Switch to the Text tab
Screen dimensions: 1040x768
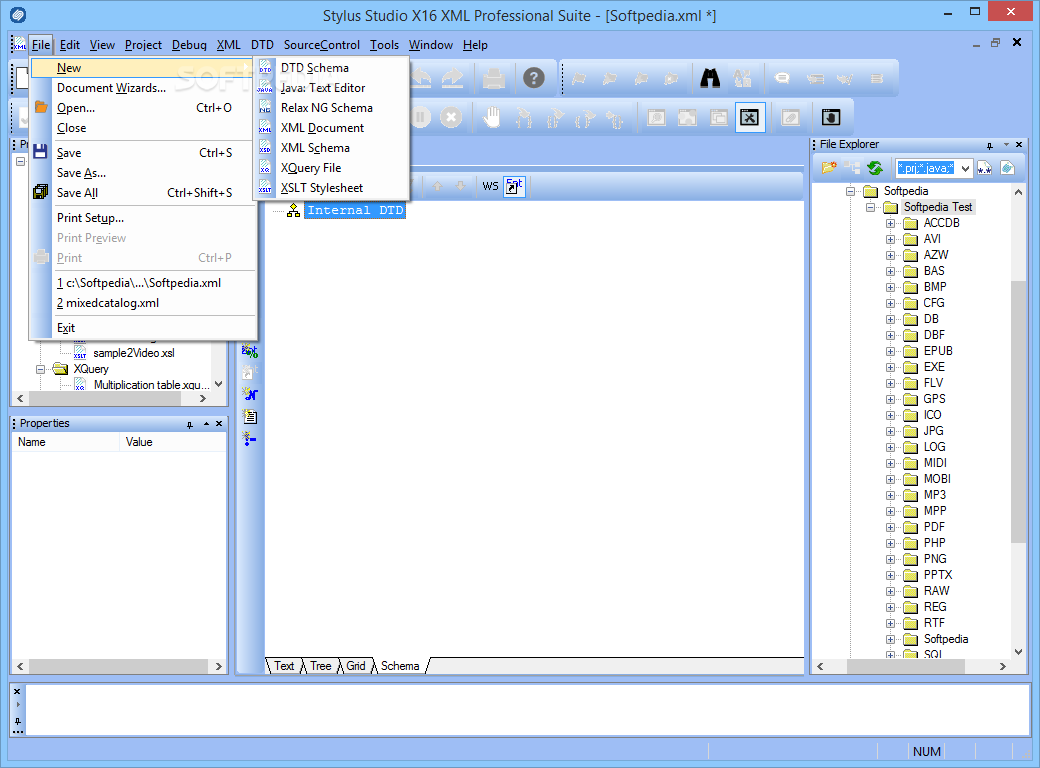(284, 666)
